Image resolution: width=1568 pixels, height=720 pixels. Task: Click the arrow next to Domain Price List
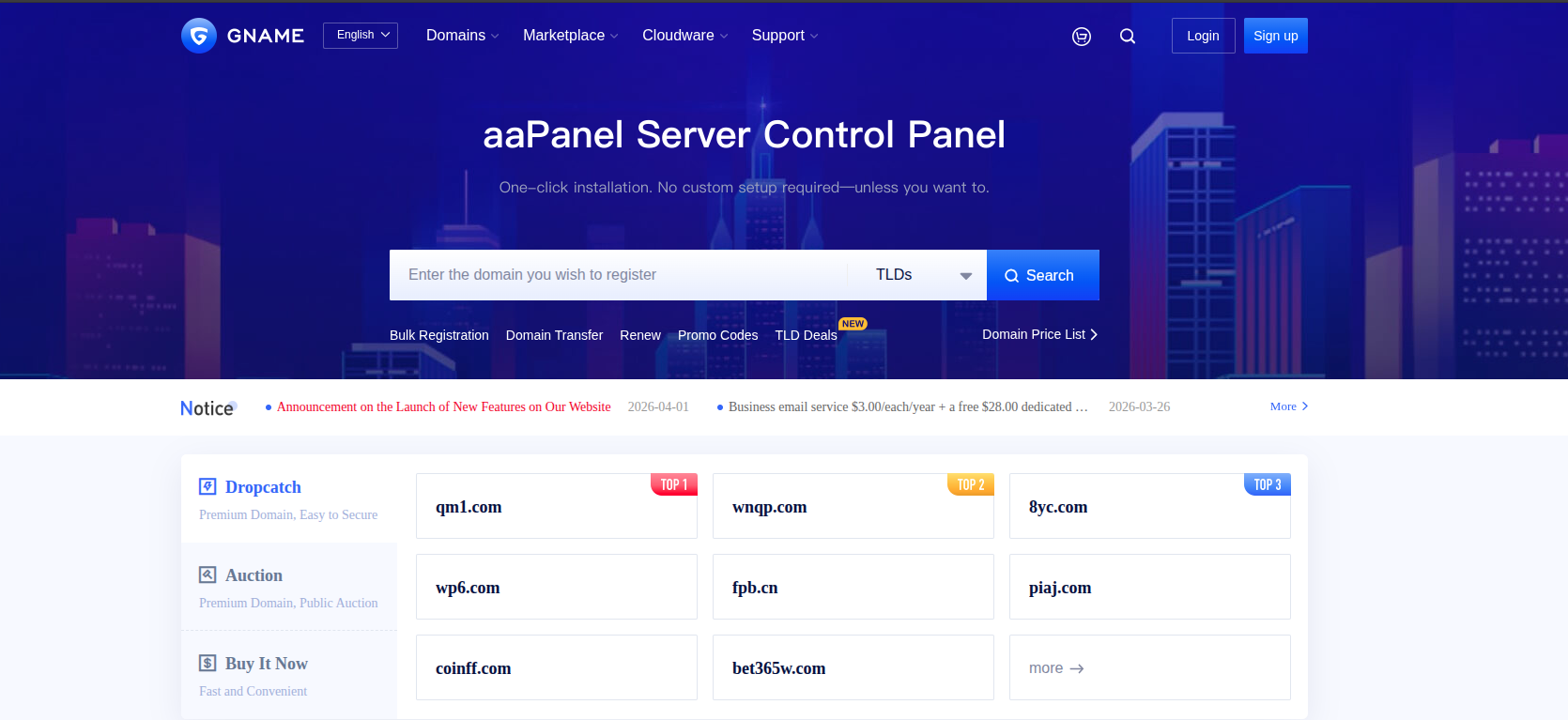(1094, 335)
